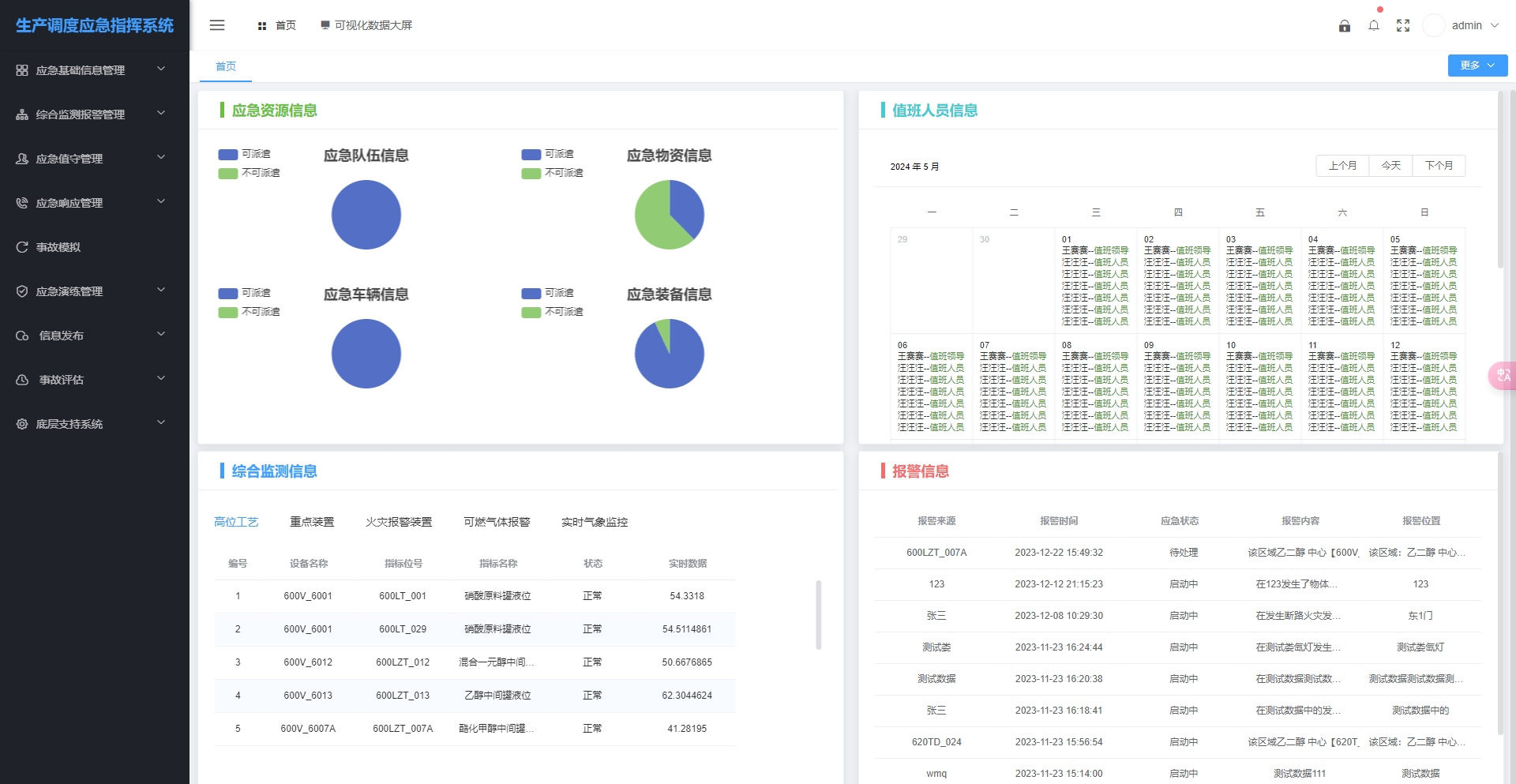1516x784 pixels.
Task: Switch to 高位工艺 monitoring tab
Action: (236, 522)
